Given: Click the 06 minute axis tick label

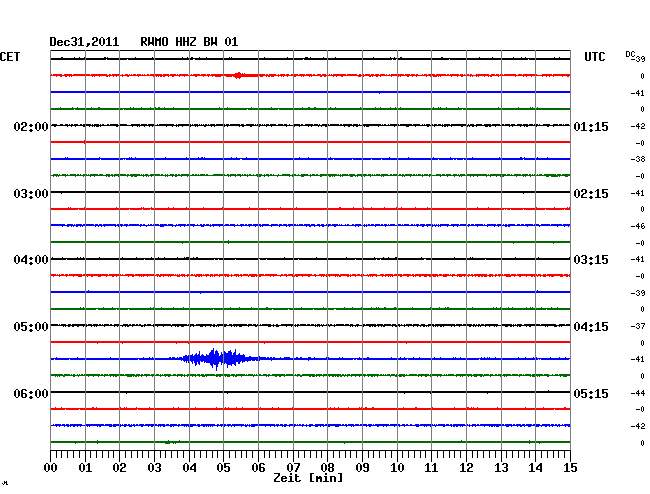Looking at the screenshot, I should pos(258,467).
